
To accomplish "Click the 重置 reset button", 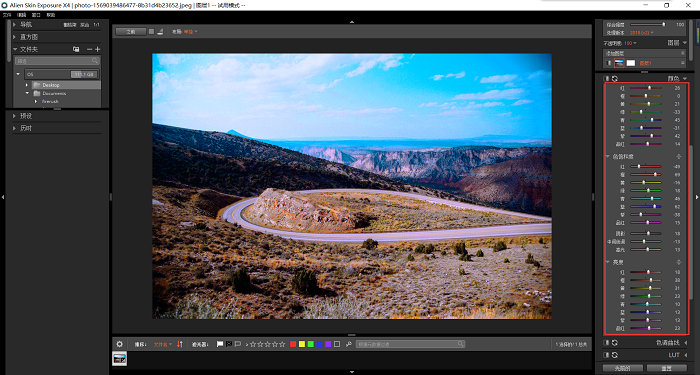I will [667, 368].
